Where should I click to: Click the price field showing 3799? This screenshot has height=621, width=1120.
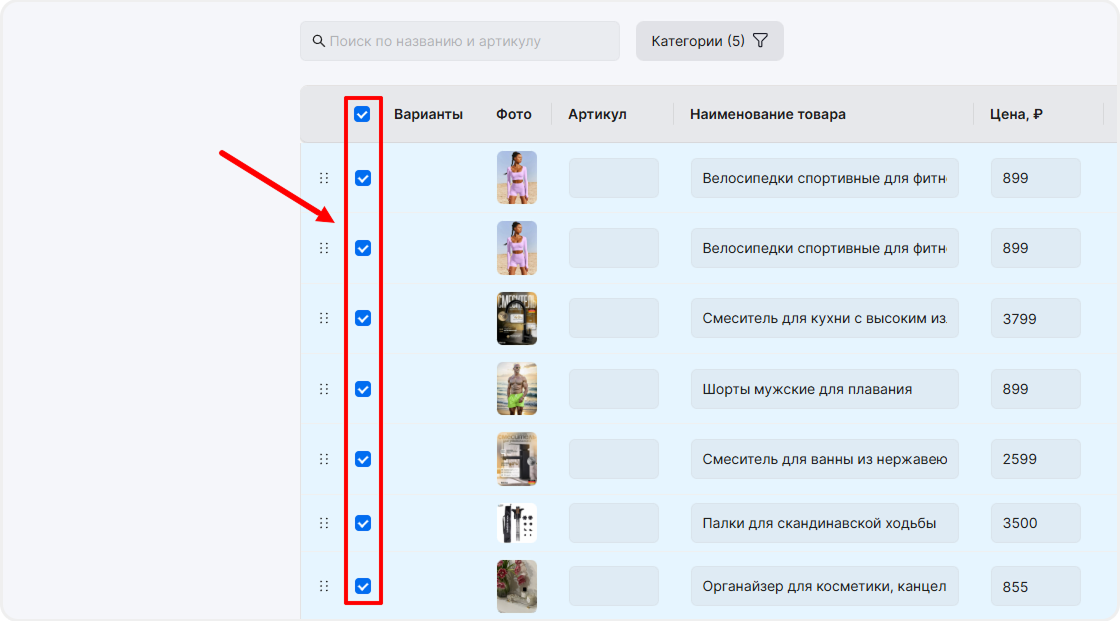1035,318
